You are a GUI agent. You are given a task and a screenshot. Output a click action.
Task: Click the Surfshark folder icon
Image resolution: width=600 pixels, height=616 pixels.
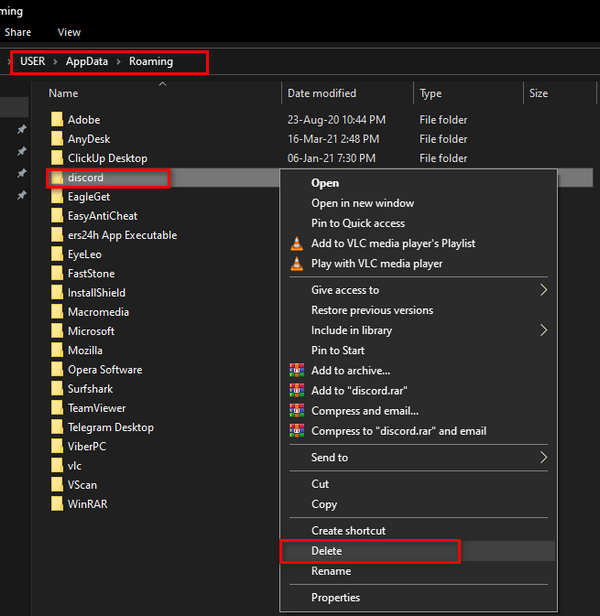tap(57, 389)
